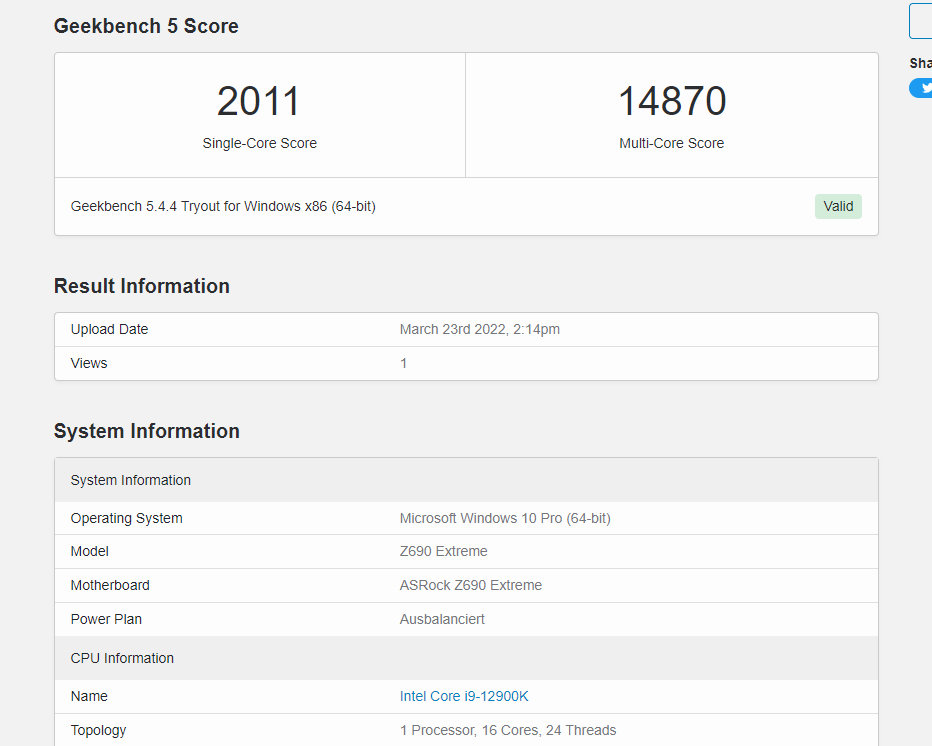This screenshot has height=746, width=932.
Task: Click the Views label
Action: [89, 363]
